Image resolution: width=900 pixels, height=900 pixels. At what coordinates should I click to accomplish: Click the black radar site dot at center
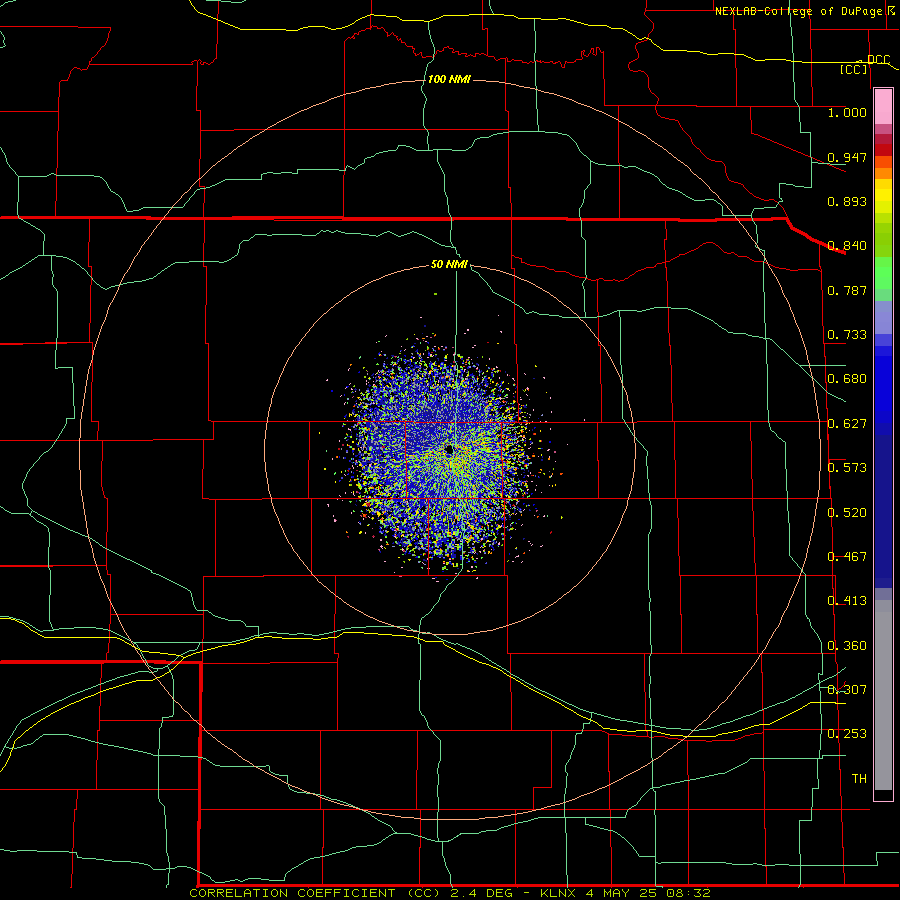pyautogui.click(x=449, y=449)
